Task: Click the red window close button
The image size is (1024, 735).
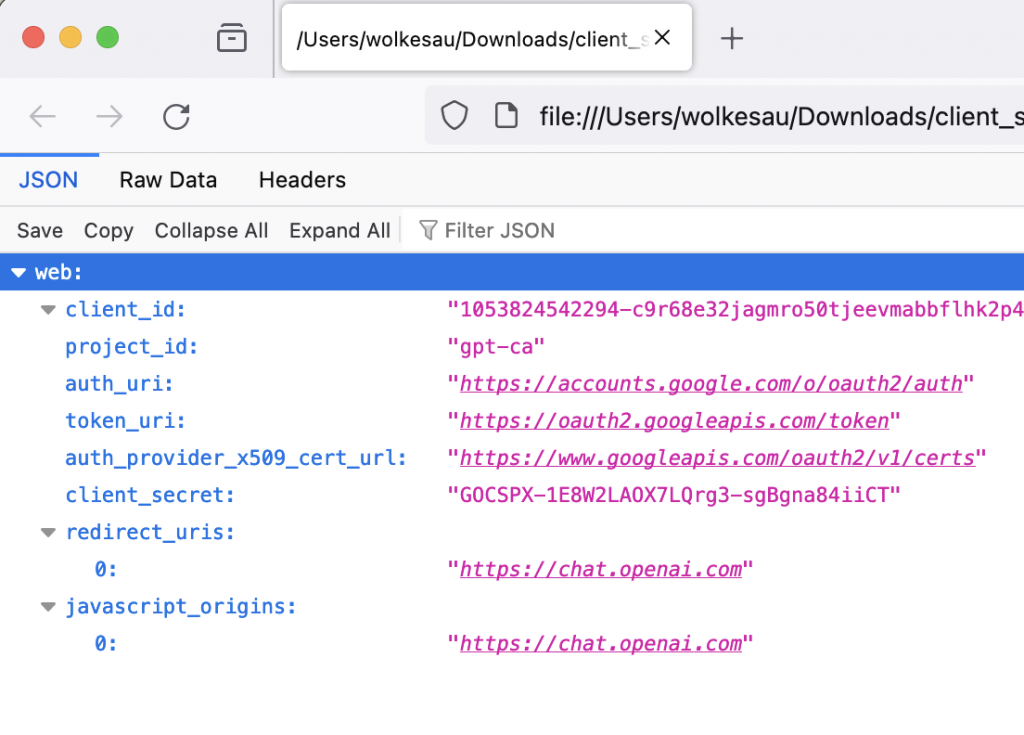Action: (33, 37)
